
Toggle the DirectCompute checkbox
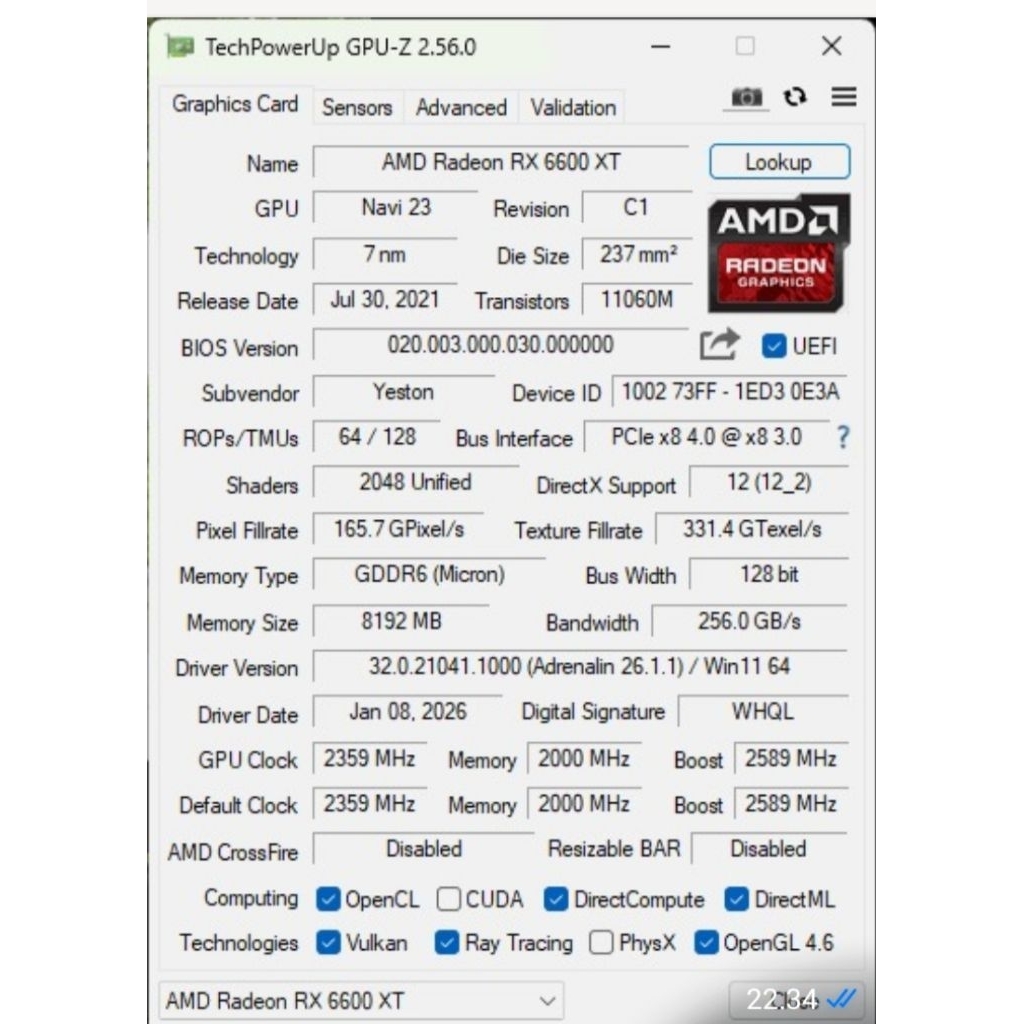pyautogui.click(x=556, y=899)
